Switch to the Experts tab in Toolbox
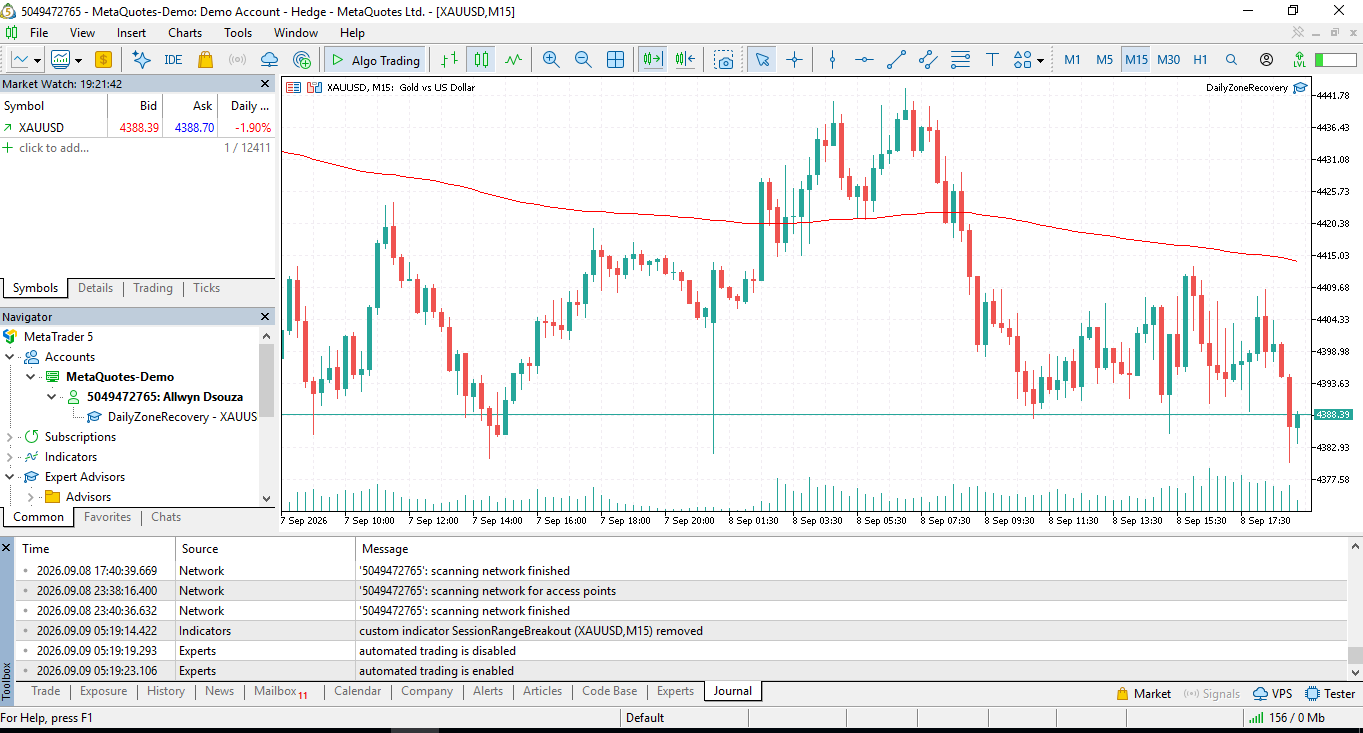 (675, 691)
